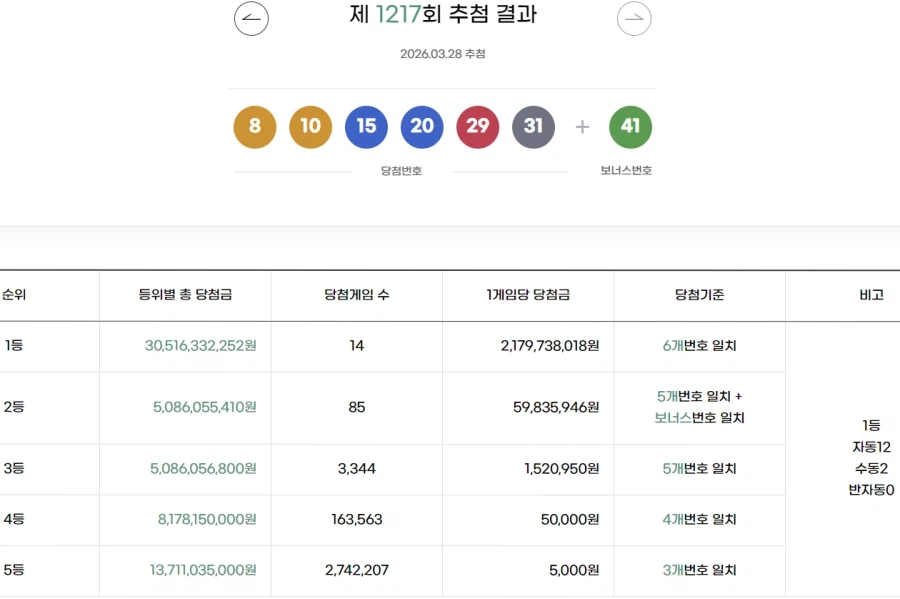900x599 pixels.
Task: Click the blue ball numbered 20
Action: point(422,127)
